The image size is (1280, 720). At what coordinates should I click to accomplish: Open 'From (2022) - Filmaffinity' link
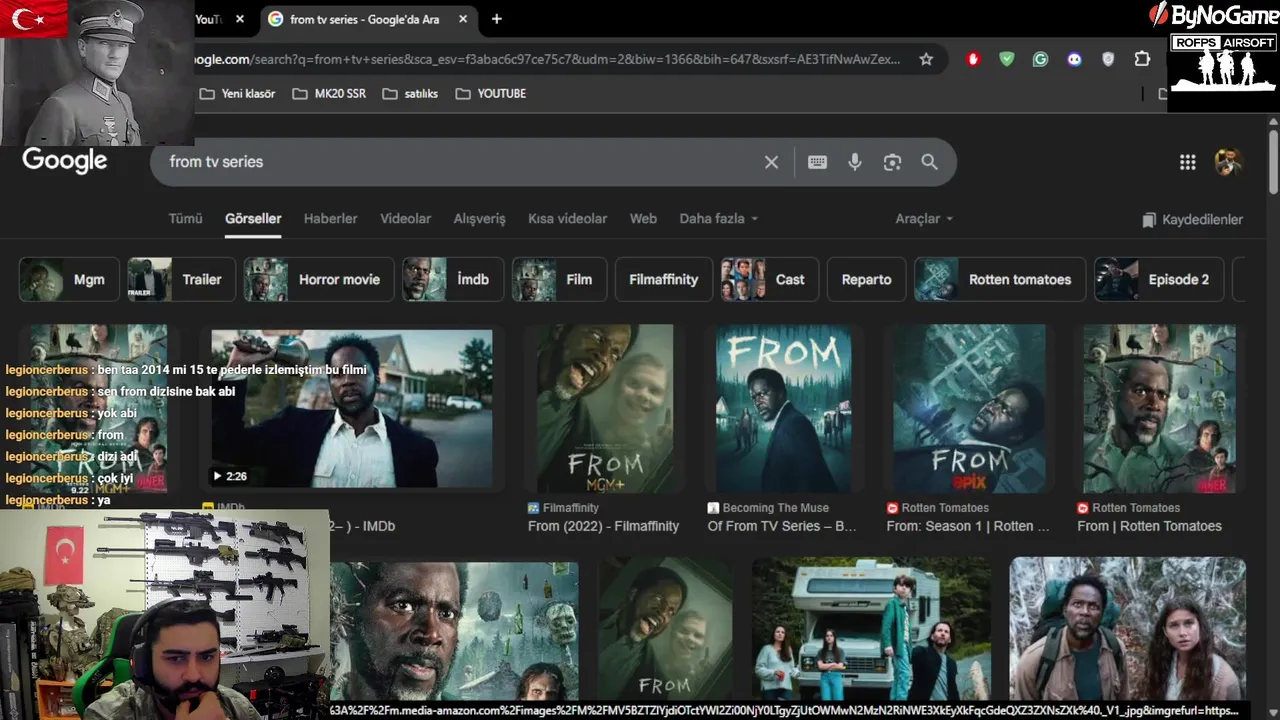[603, 526]
